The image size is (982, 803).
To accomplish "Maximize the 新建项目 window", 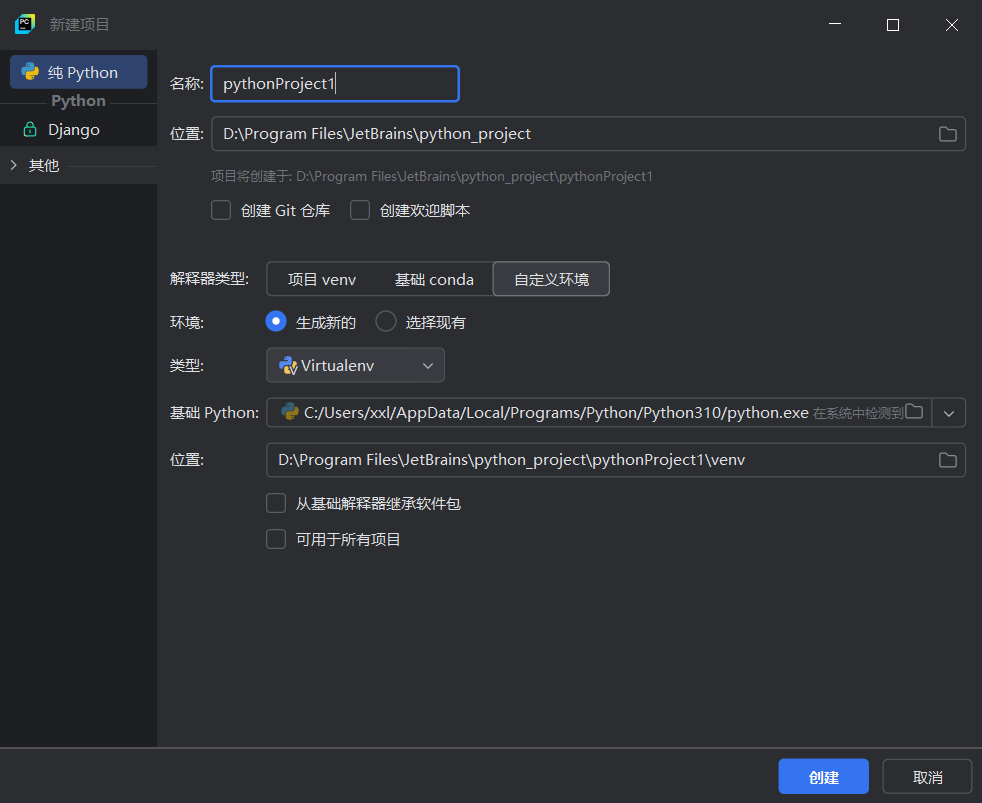I will click(893, 24).
